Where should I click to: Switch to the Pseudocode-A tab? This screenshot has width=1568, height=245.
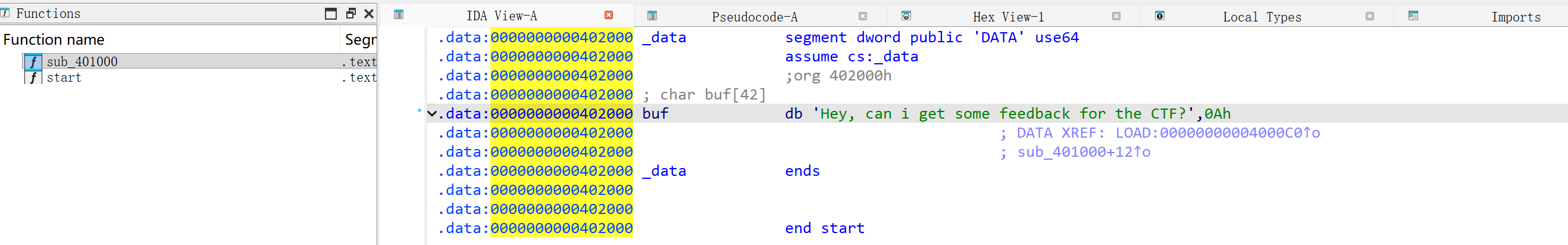point(755,17)
